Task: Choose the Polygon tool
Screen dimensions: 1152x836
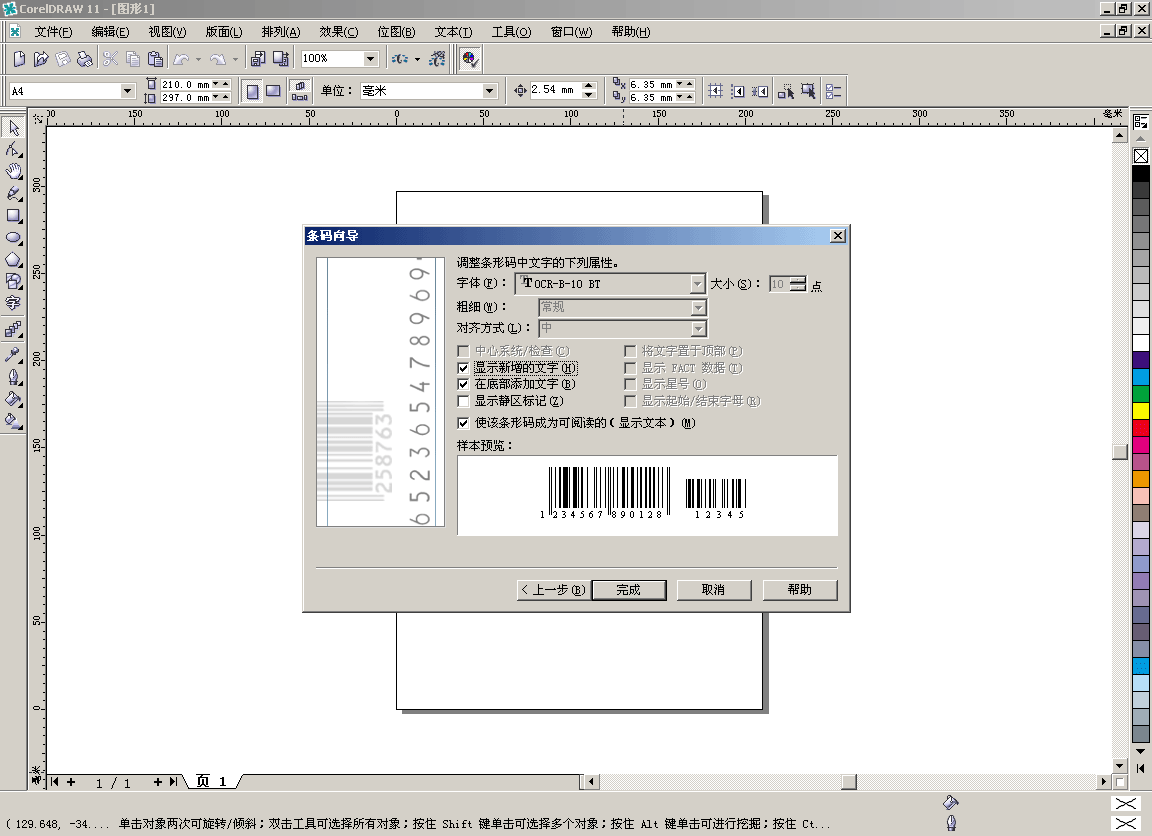Action: point(13,260)
